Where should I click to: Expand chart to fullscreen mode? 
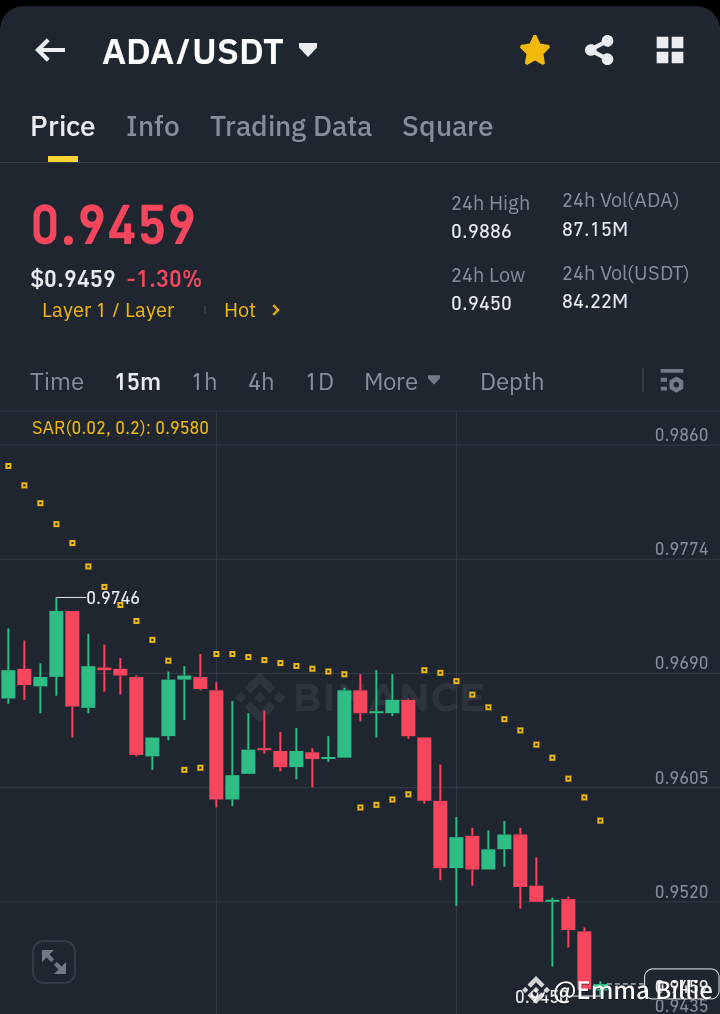click(53, 961)
